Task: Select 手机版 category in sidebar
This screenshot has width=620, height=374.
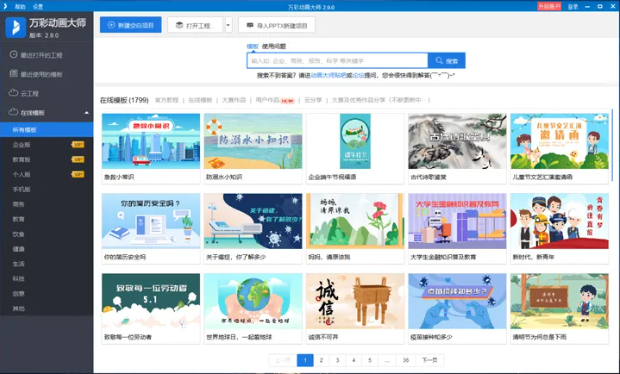Action: pos(21,189)
